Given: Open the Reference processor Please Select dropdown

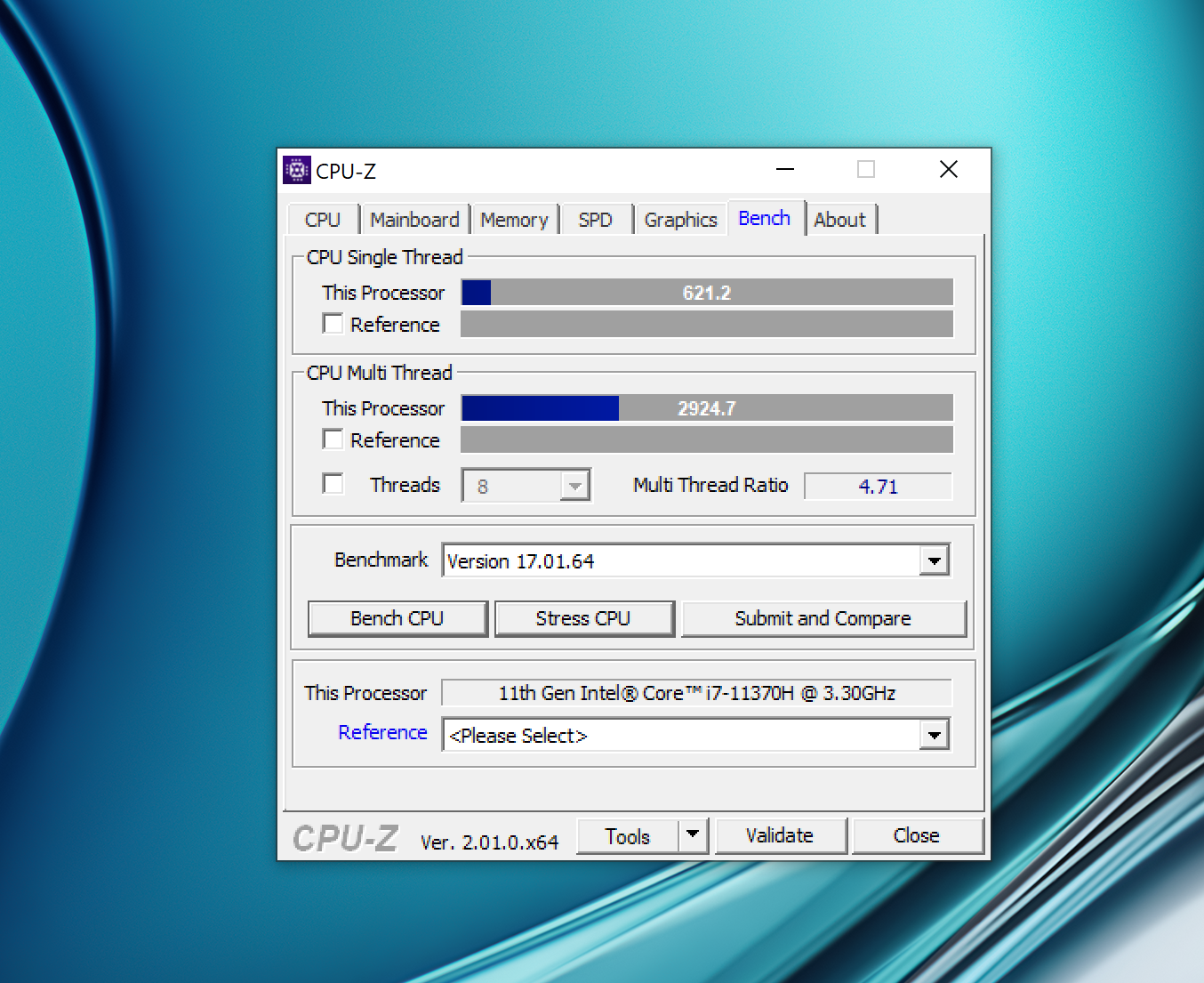Looking at the screenshot, I should [934, 735].
